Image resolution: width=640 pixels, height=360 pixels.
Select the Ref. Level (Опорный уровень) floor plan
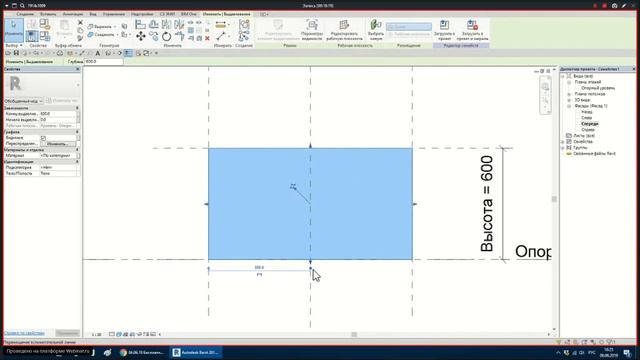pos(598,88)
